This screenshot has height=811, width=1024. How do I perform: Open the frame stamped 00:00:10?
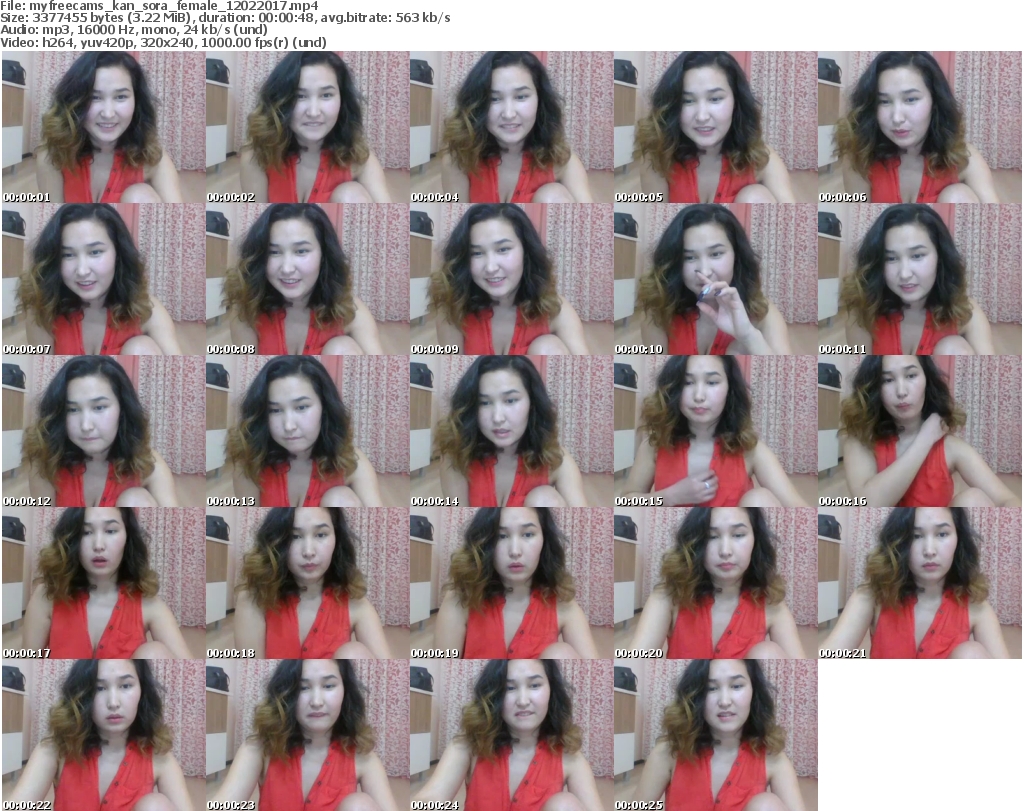point(716,279)
